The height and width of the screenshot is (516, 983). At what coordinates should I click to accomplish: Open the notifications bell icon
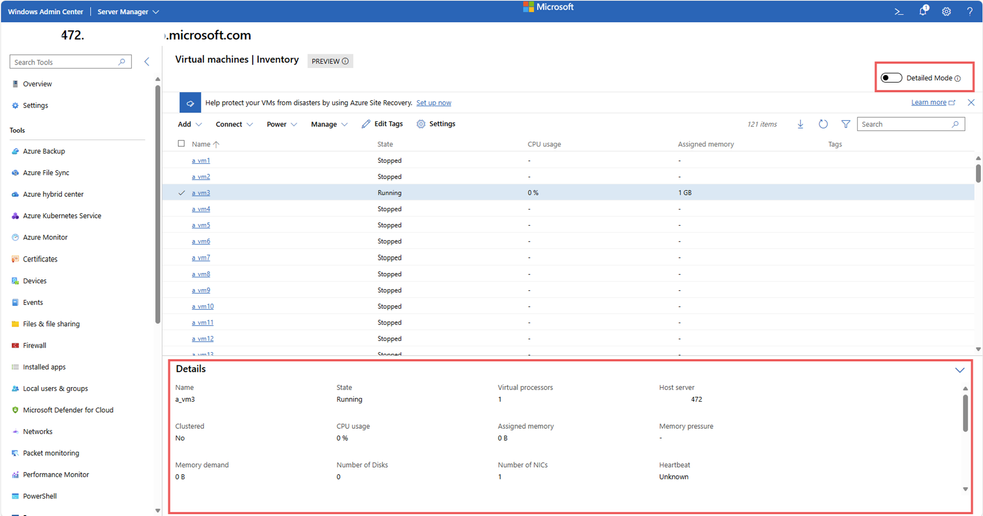[x=923, y=11]
